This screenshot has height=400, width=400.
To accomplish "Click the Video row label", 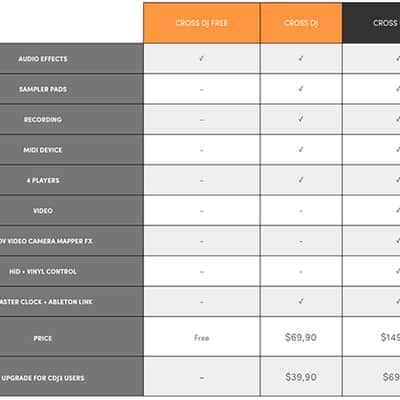I will click(43, 211).
